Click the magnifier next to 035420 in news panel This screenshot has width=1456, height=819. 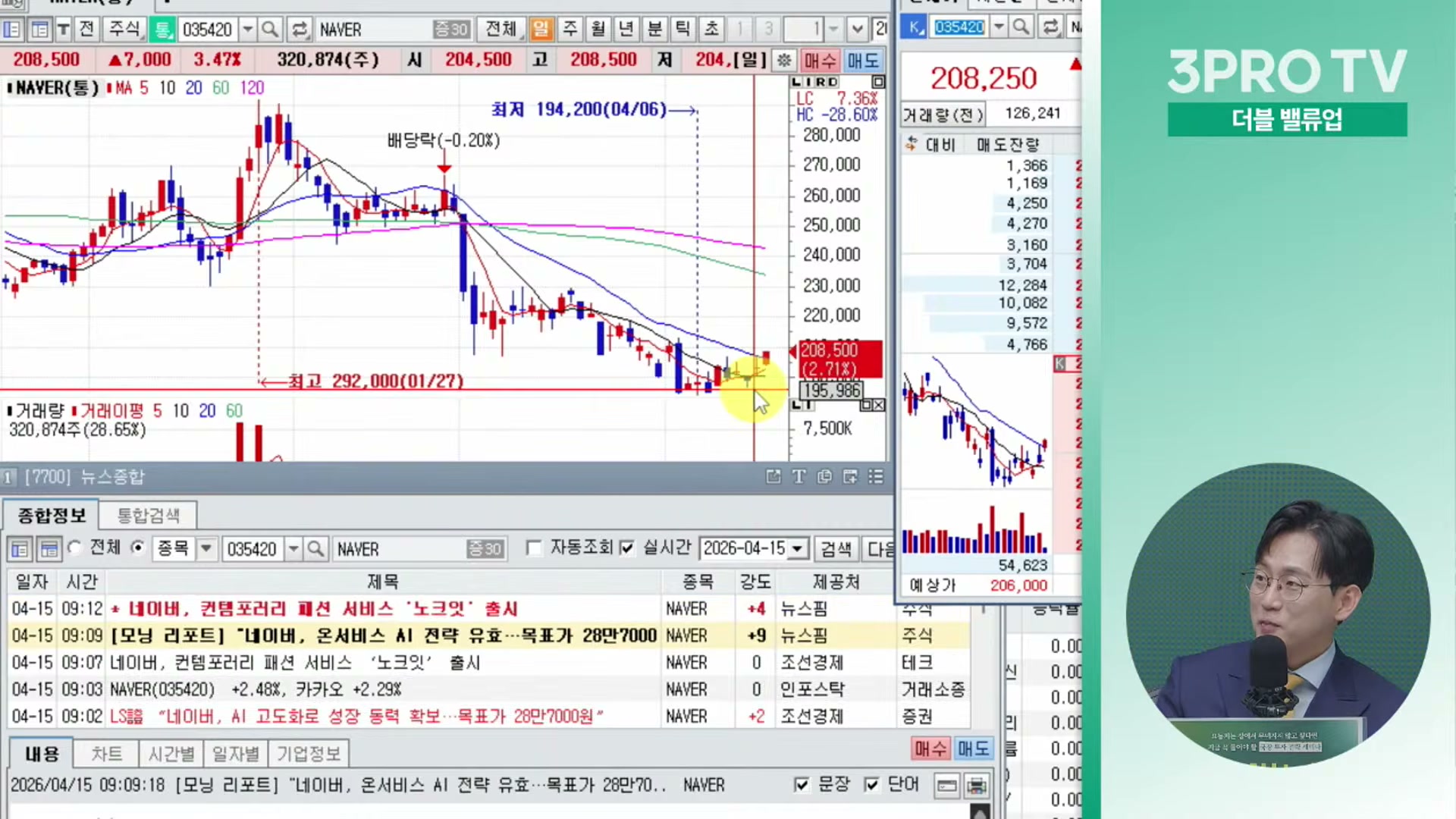[315, 549]
